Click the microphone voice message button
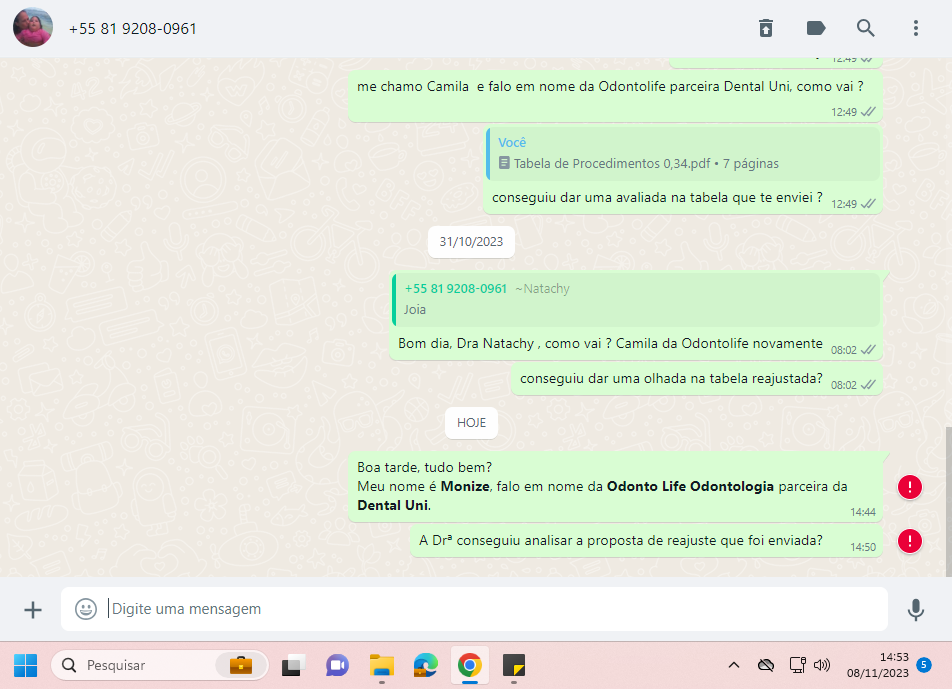Image resolution: width=952 pixels, height=689 pixels. (916, 609)
